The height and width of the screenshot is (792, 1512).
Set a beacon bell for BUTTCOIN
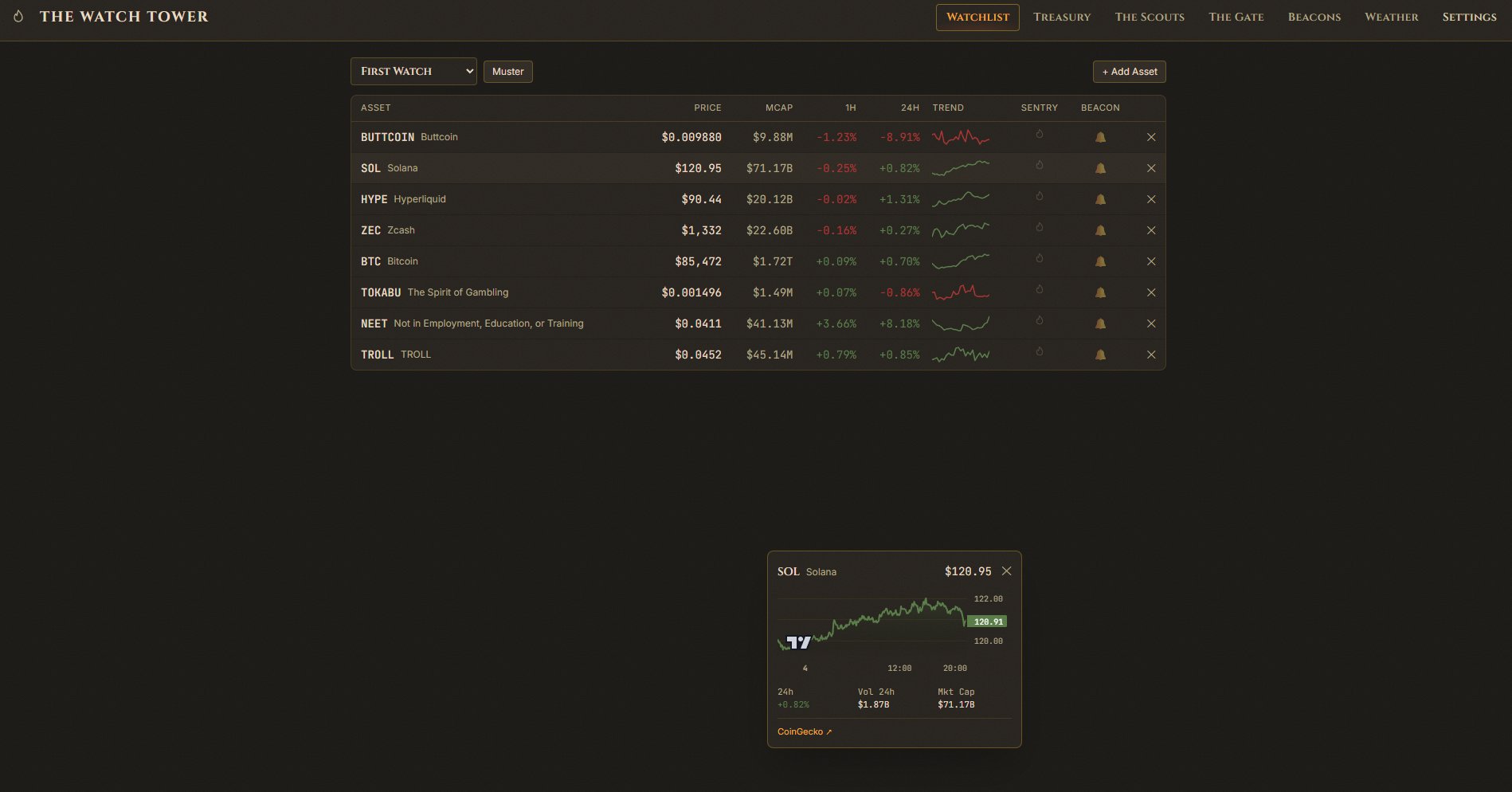[x=1100, y=137]
